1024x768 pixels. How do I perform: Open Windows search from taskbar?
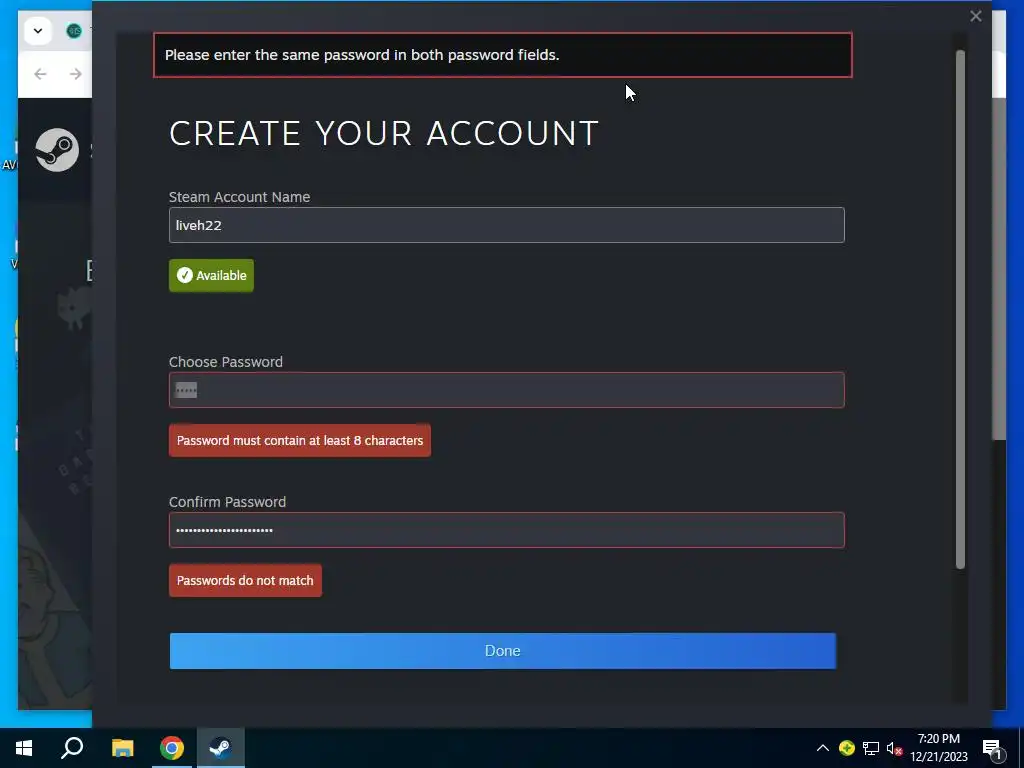72,748
